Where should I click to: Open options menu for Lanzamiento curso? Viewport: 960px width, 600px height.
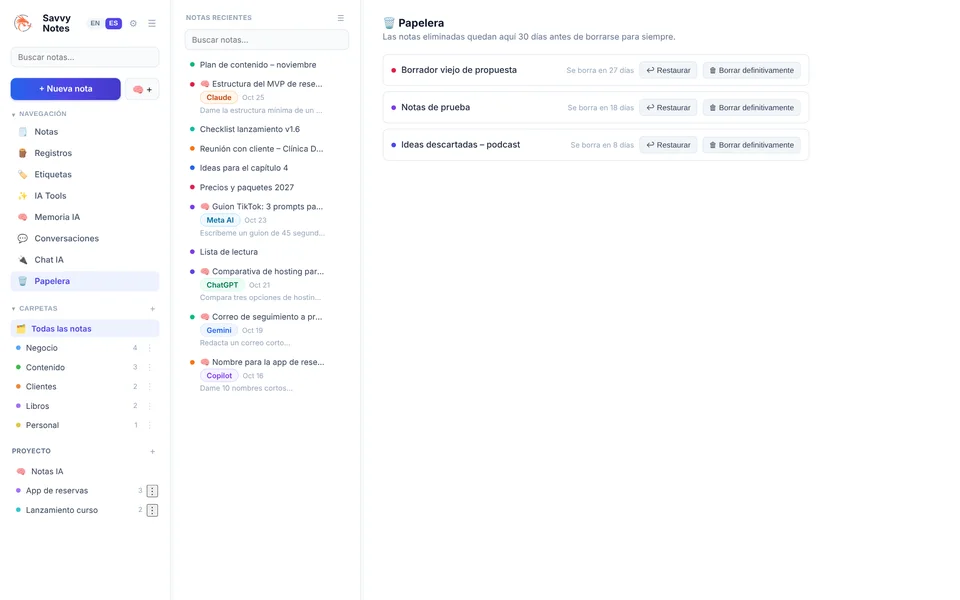[x=152, y=510]
